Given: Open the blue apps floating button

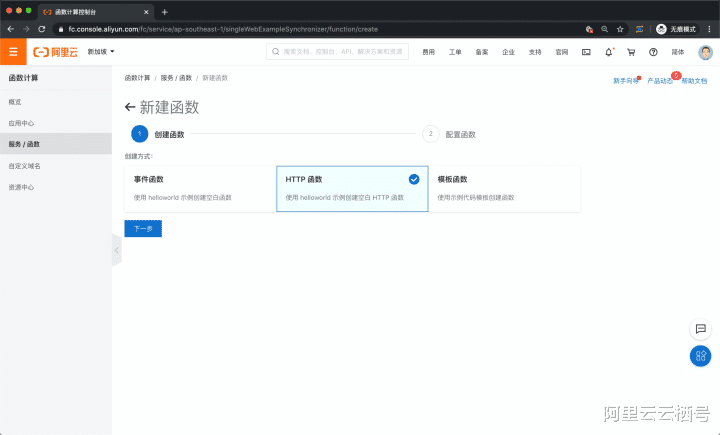Looking at the screenshot, I should [x=700, y=356].
